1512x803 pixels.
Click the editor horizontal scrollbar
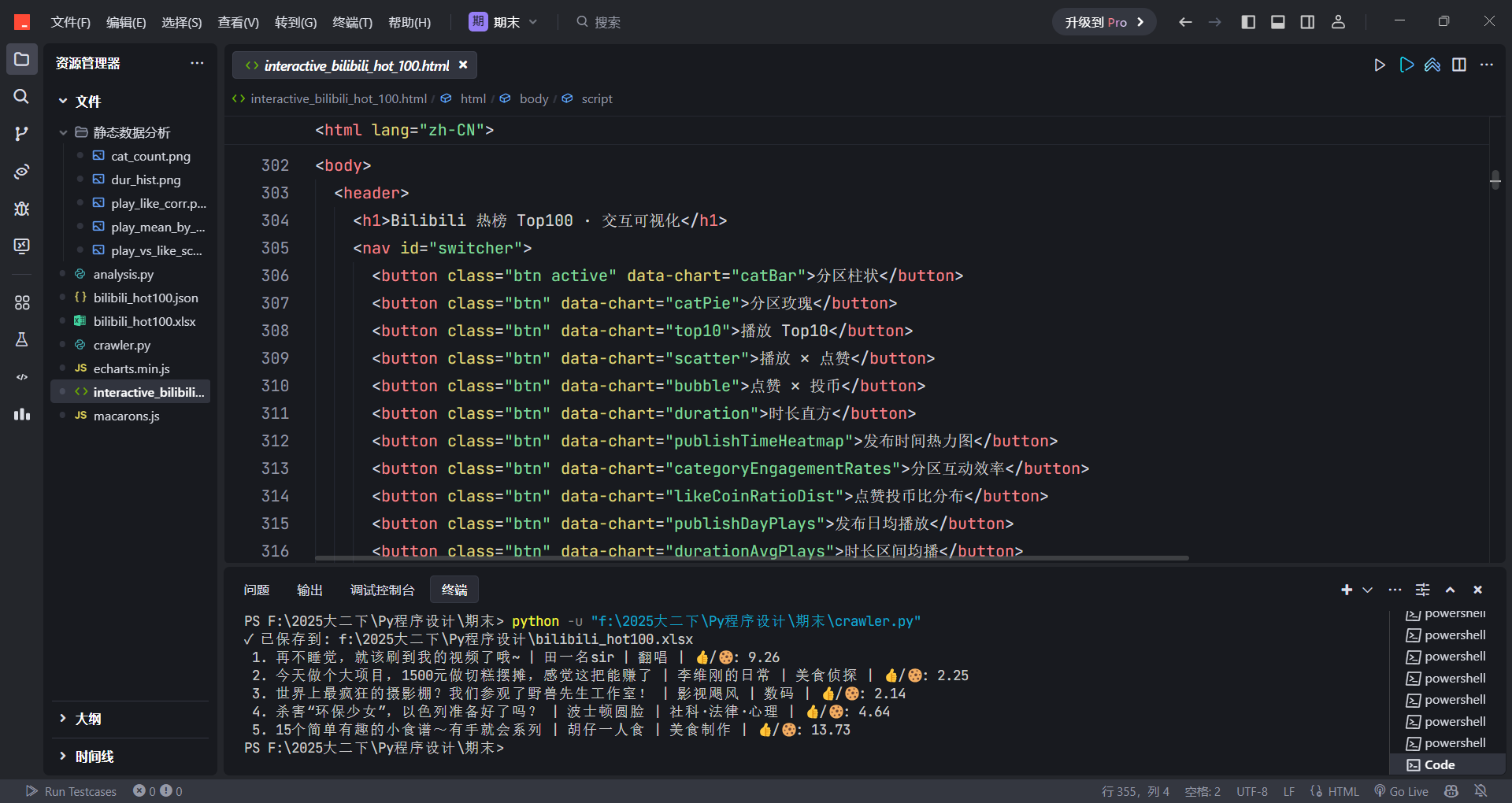point(751,558)
